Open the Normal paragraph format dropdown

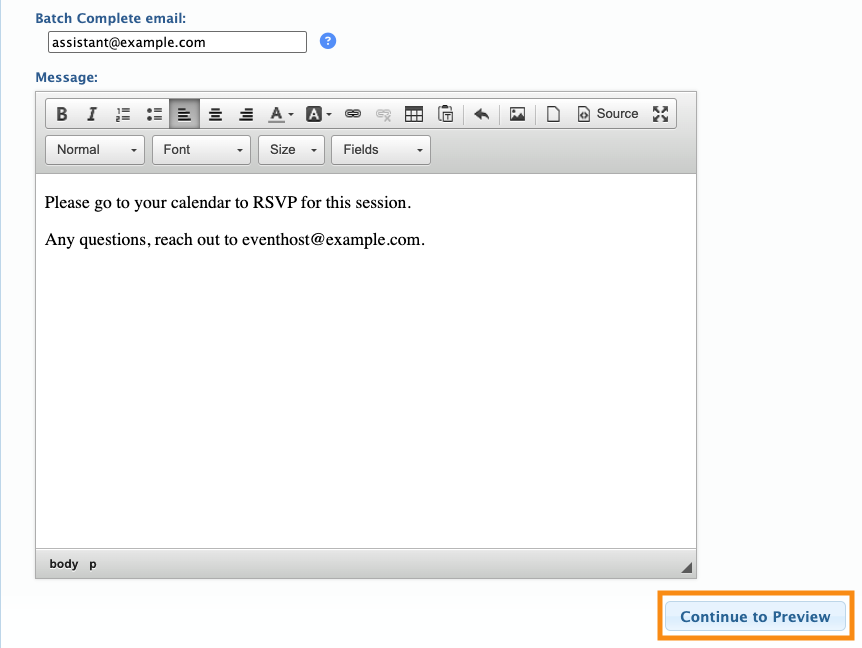(x=95, y=150)
